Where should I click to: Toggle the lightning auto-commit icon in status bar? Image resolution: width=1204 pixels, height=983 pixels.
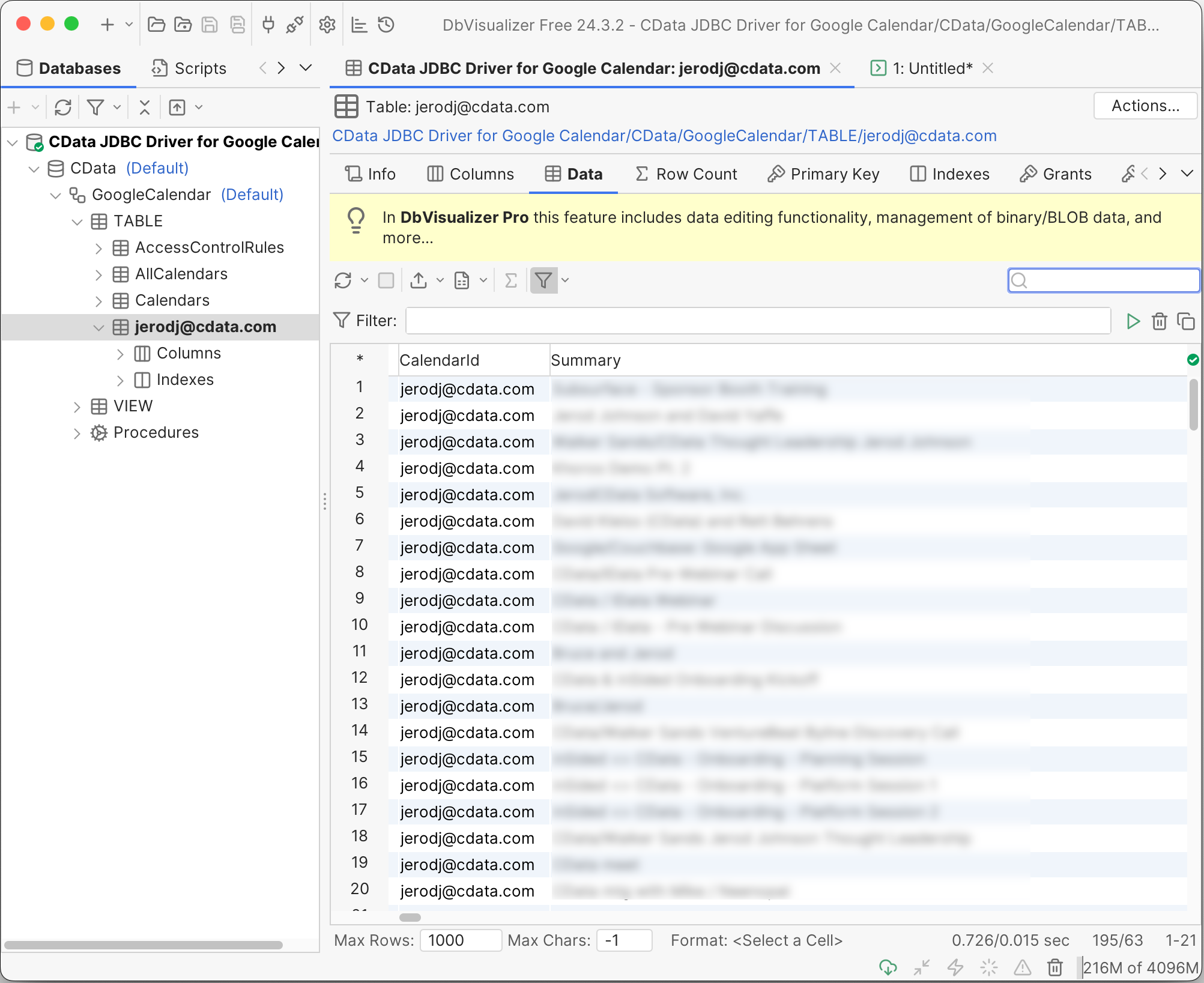[955, 967]
